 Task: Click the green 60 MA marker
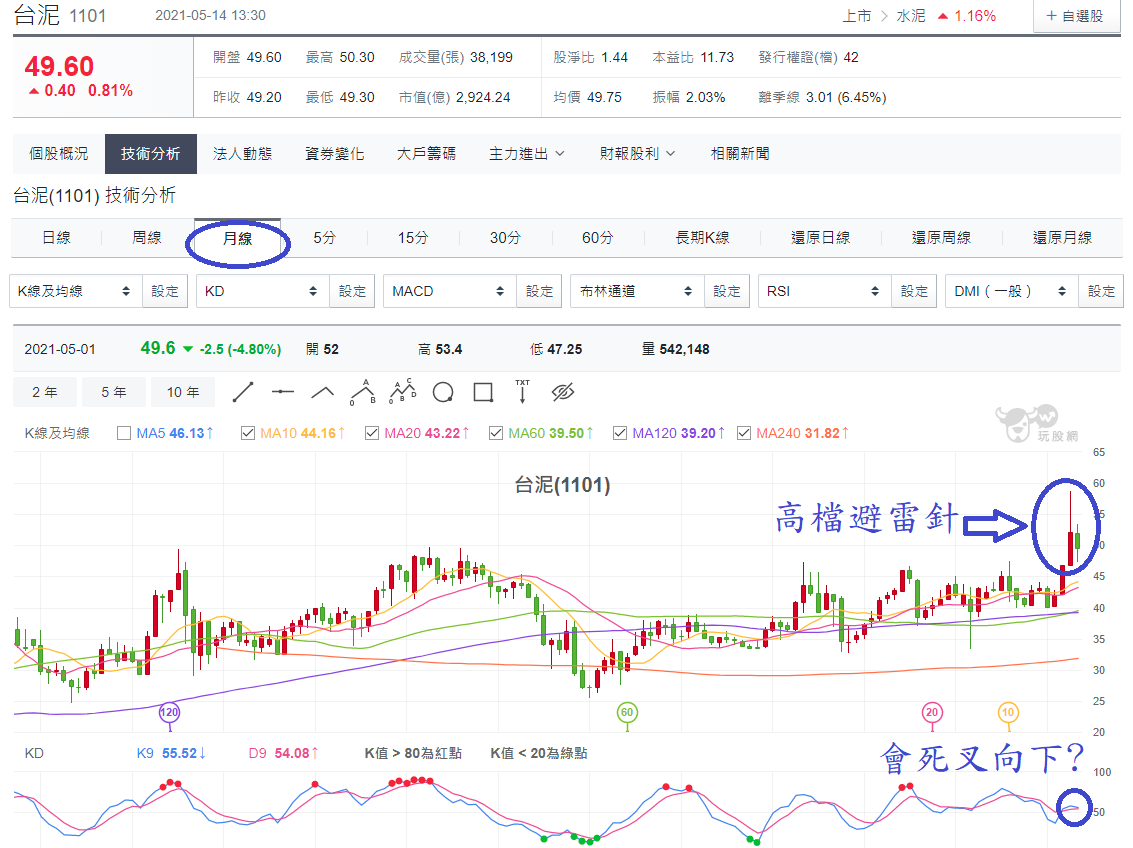tap(626, 712)
